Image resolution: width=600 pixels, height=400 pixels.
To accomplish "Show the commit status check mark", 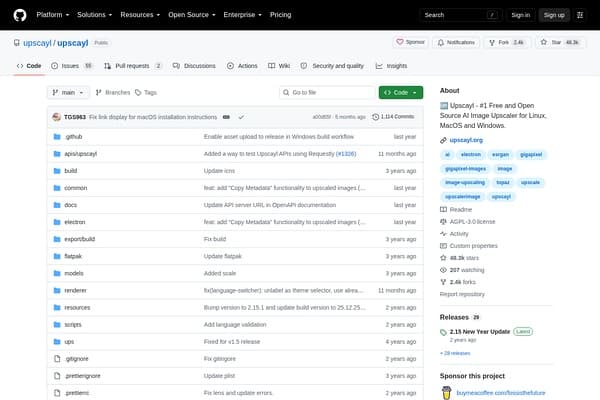I will click(x=241, y=117).
